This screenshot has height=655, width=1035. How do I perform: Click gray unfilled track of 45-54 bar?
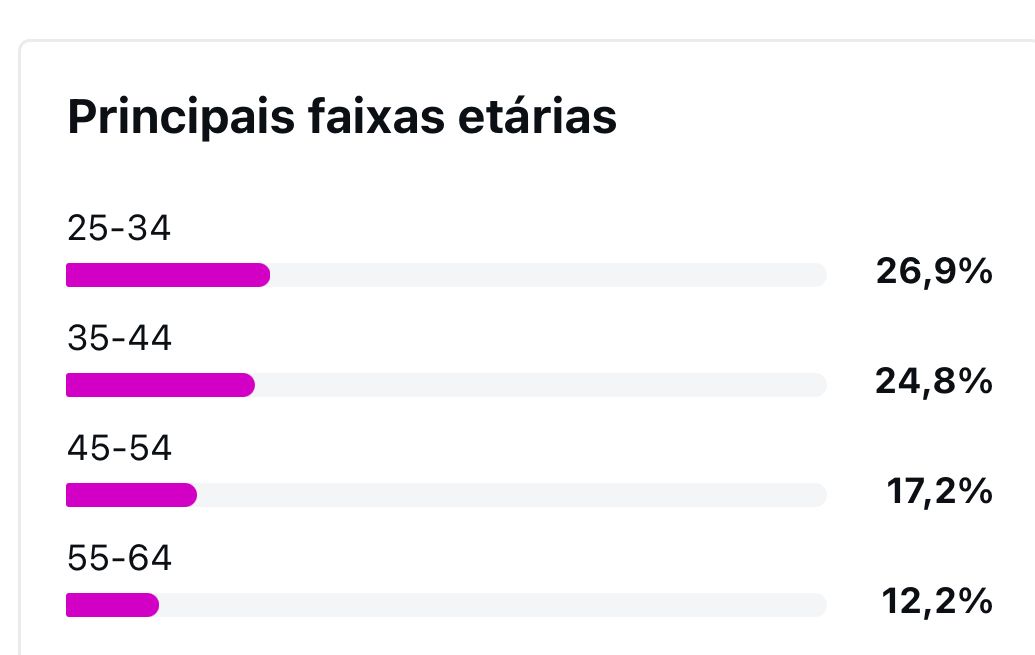point(512,495)
